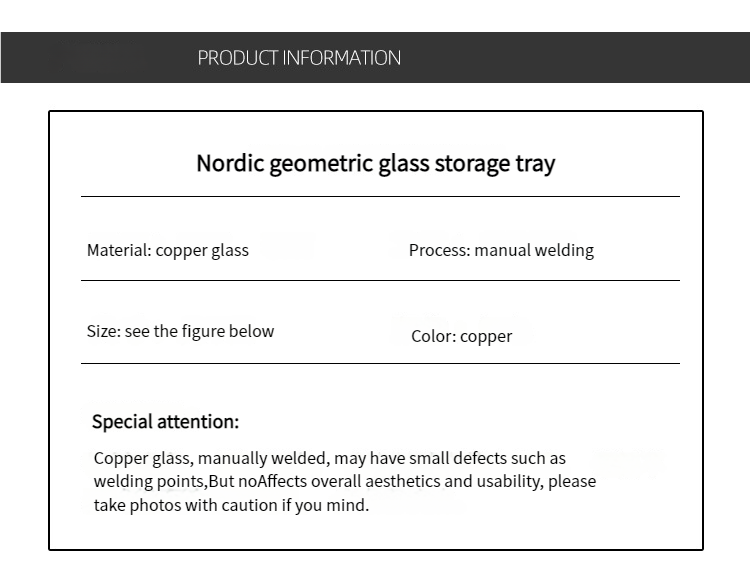Select the "manual welding" process value
This screenshot has height=582, width=750.
(x=534, y=250)
